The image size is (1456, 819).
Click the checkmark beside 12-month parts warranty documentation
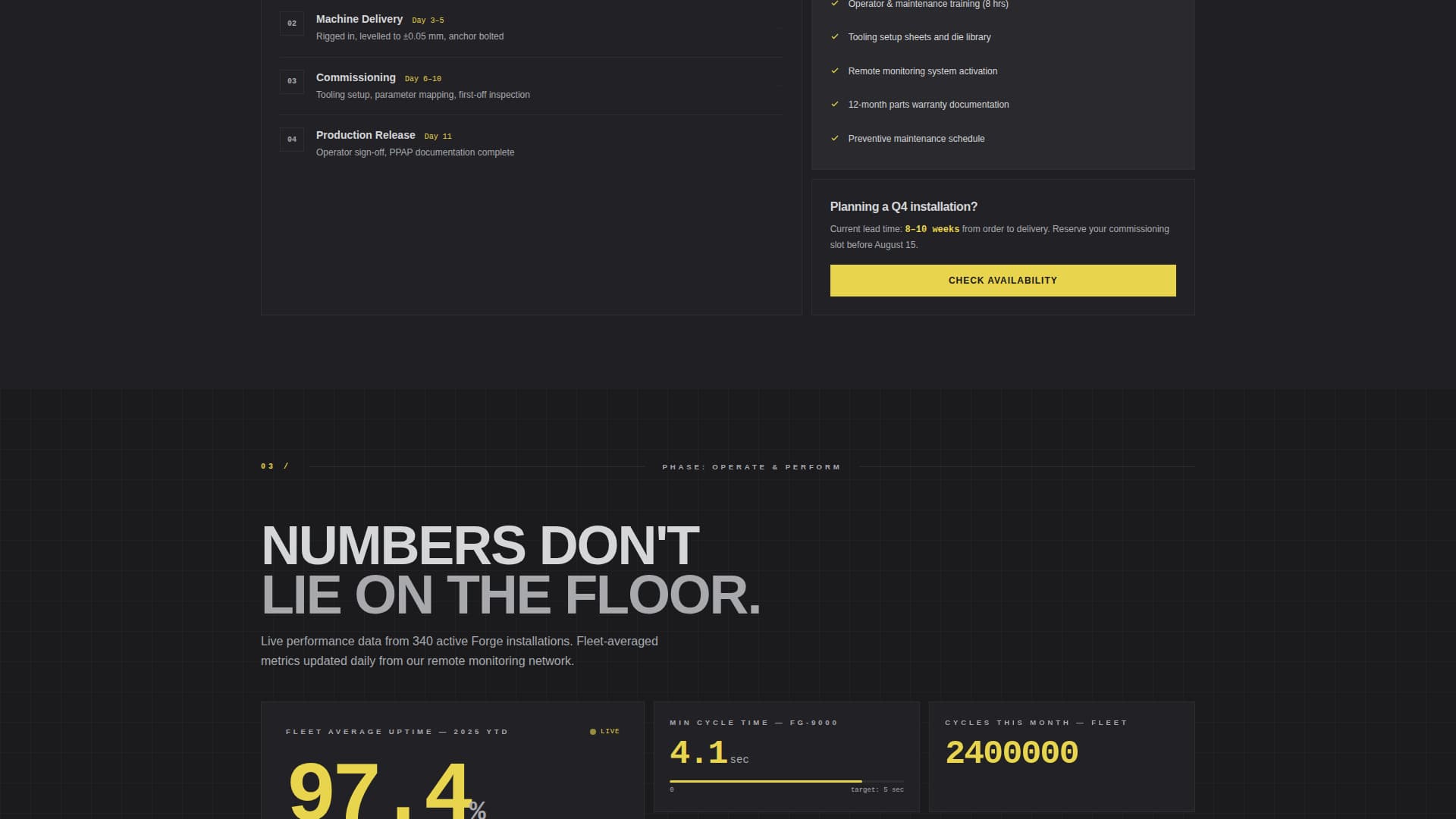[x=835, y=105]
